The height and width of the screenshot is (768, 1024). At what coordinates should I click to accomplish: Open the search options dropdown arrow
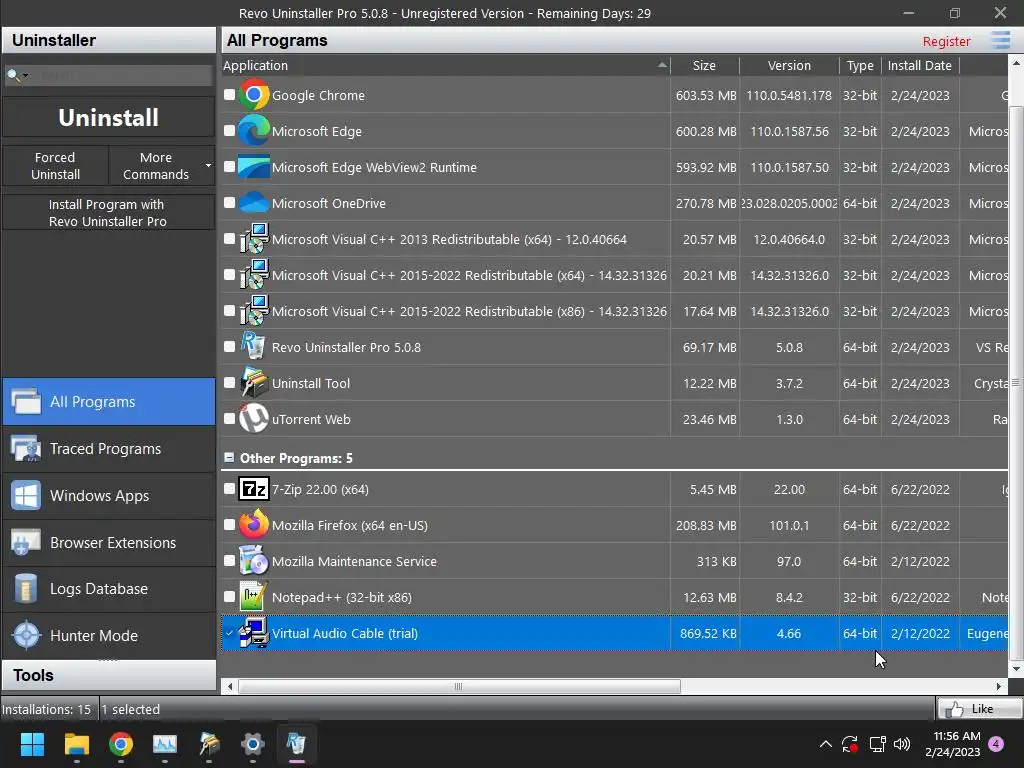coord(25,76)
